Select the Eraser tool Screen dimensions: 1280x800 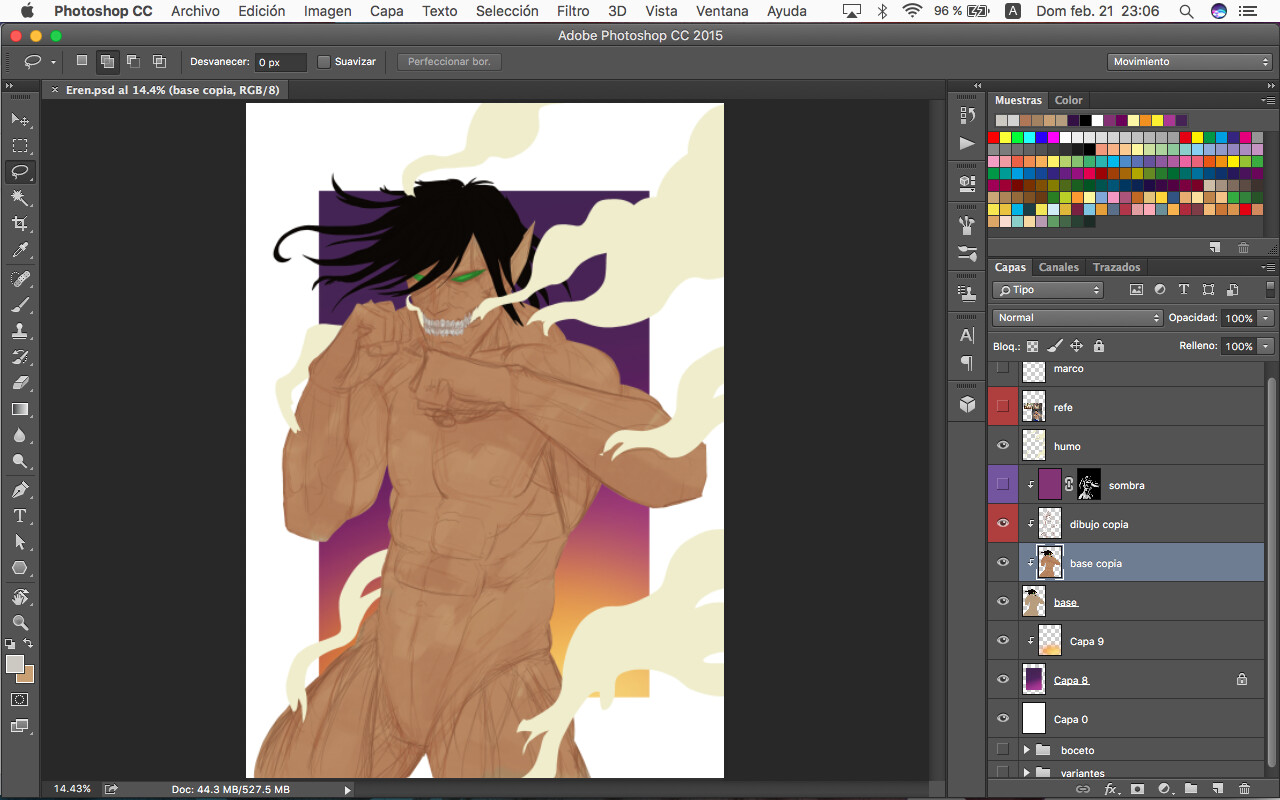click(x=20, y=383)
